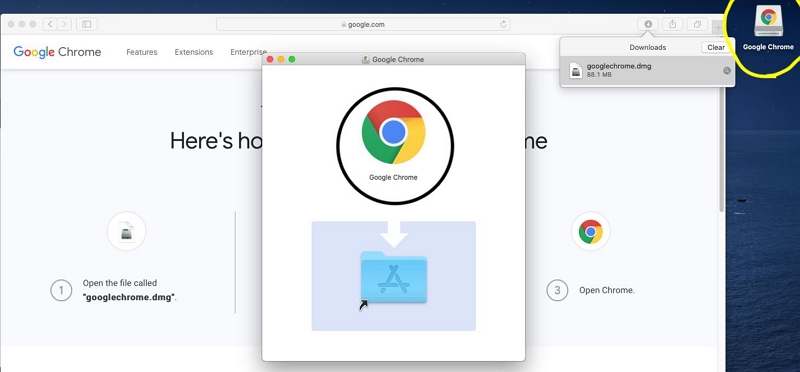Open the Enterprise page link

248,52
